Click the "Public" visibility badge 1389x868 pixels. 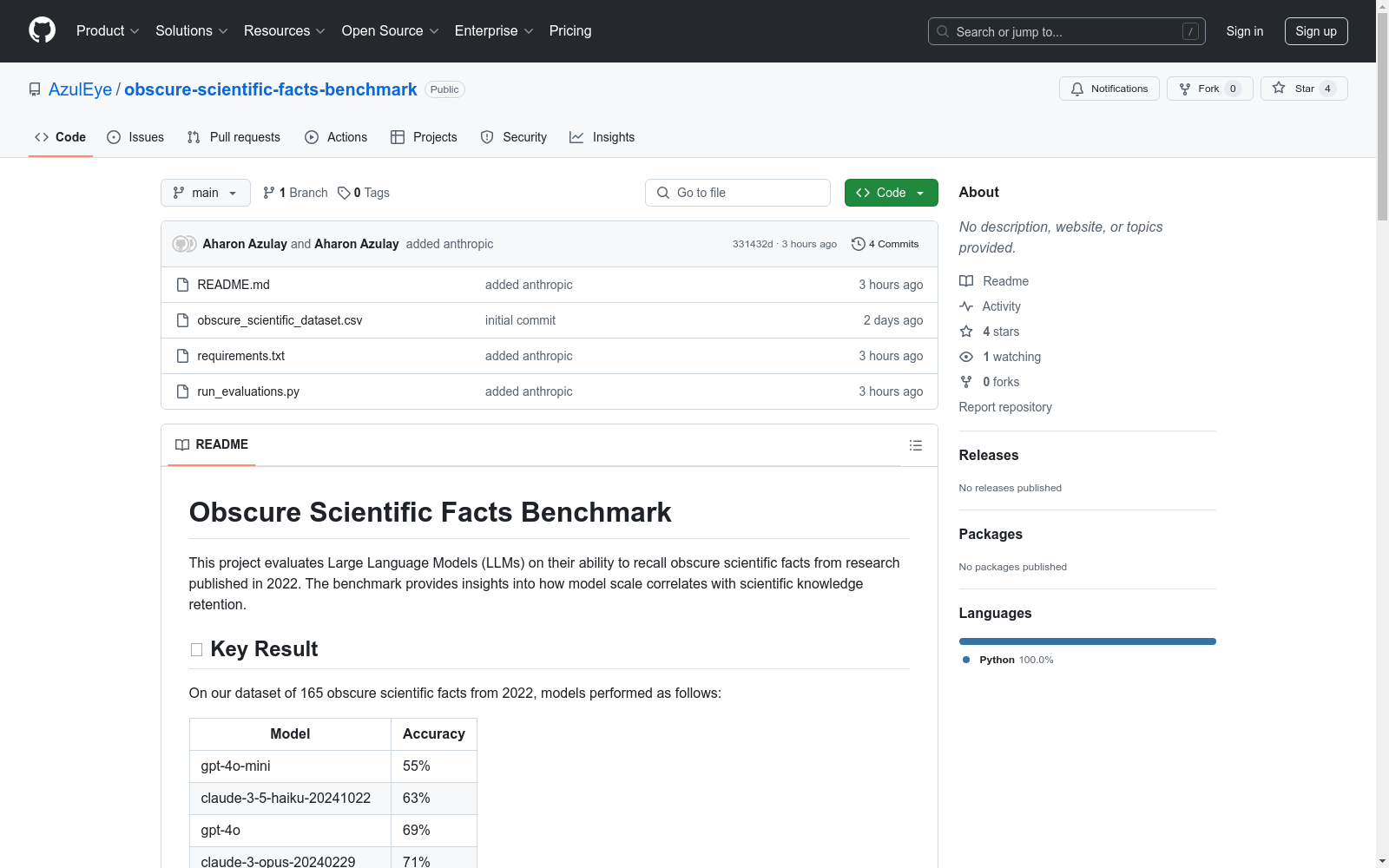444,89
